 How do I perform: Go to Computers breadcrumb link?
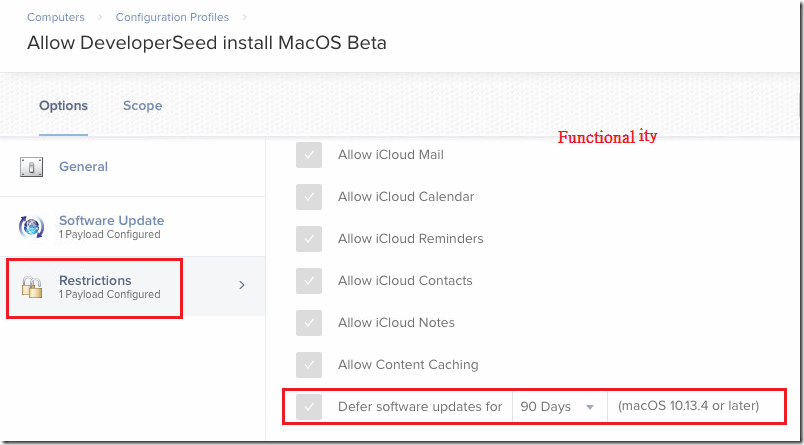click(x=56, y=17)
